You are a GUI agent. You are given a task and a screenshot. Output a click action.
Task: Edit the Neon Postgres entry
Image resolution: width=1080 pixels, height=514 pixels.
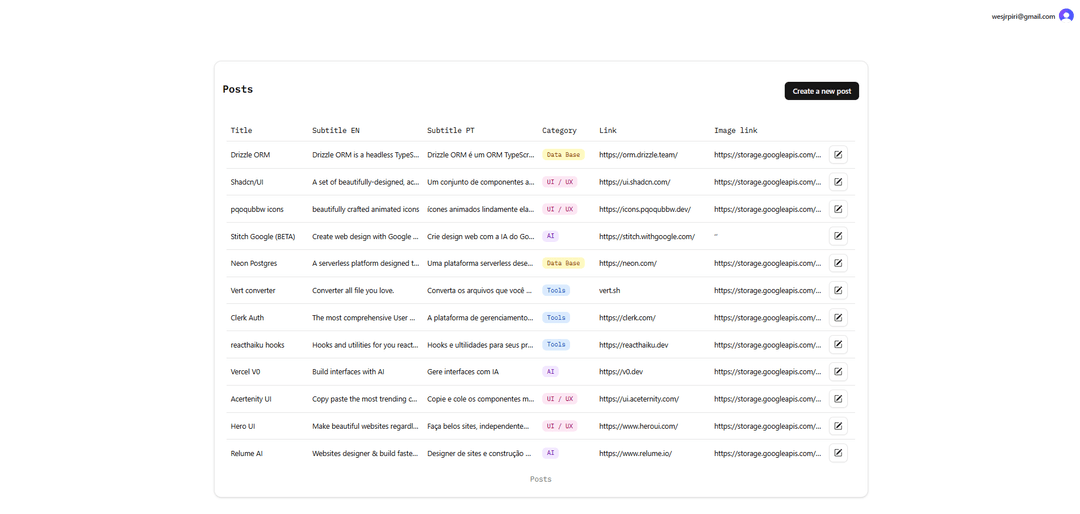838,263
